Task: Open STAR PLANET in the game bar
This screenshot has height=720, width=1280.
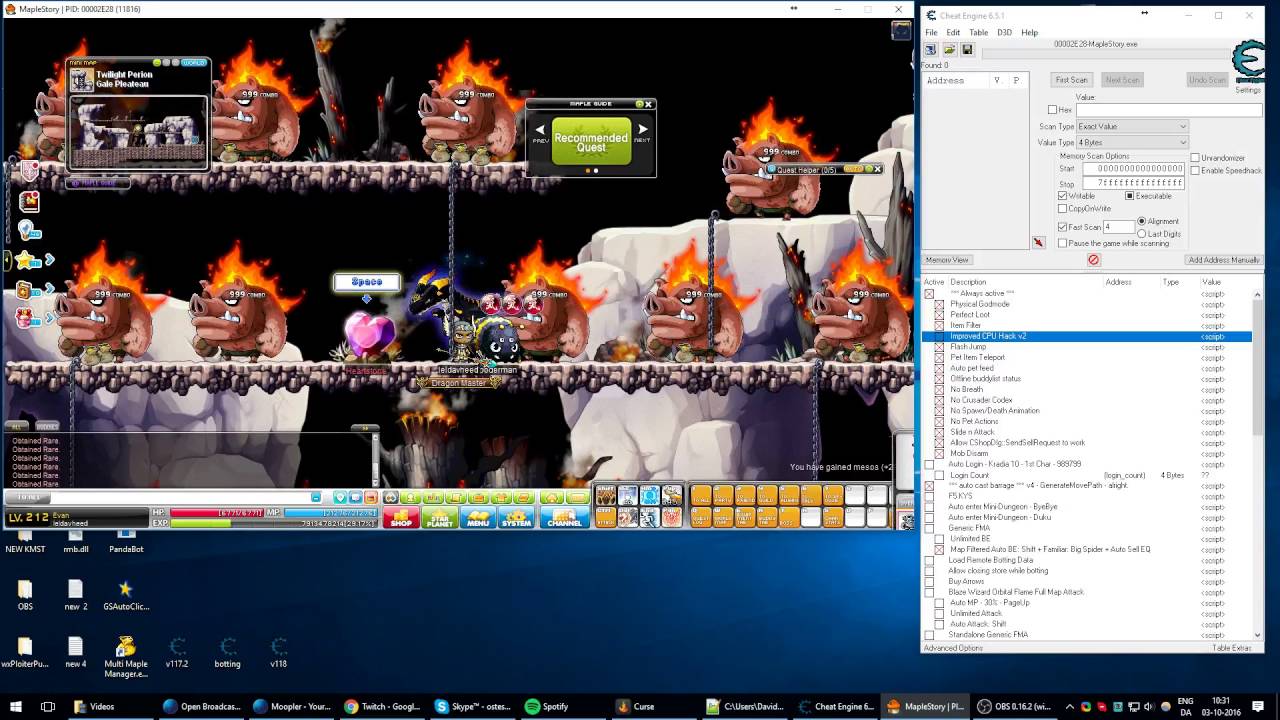Action: coord(439,518)
